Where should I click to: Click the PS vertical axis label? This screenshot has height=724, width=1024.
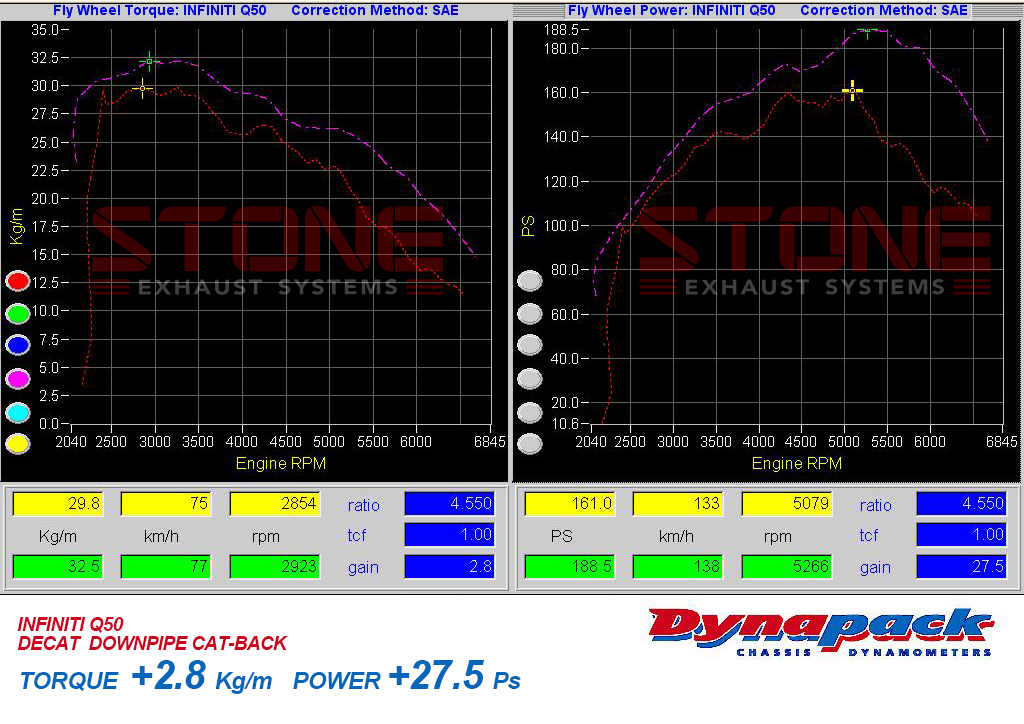pos(528,226)
